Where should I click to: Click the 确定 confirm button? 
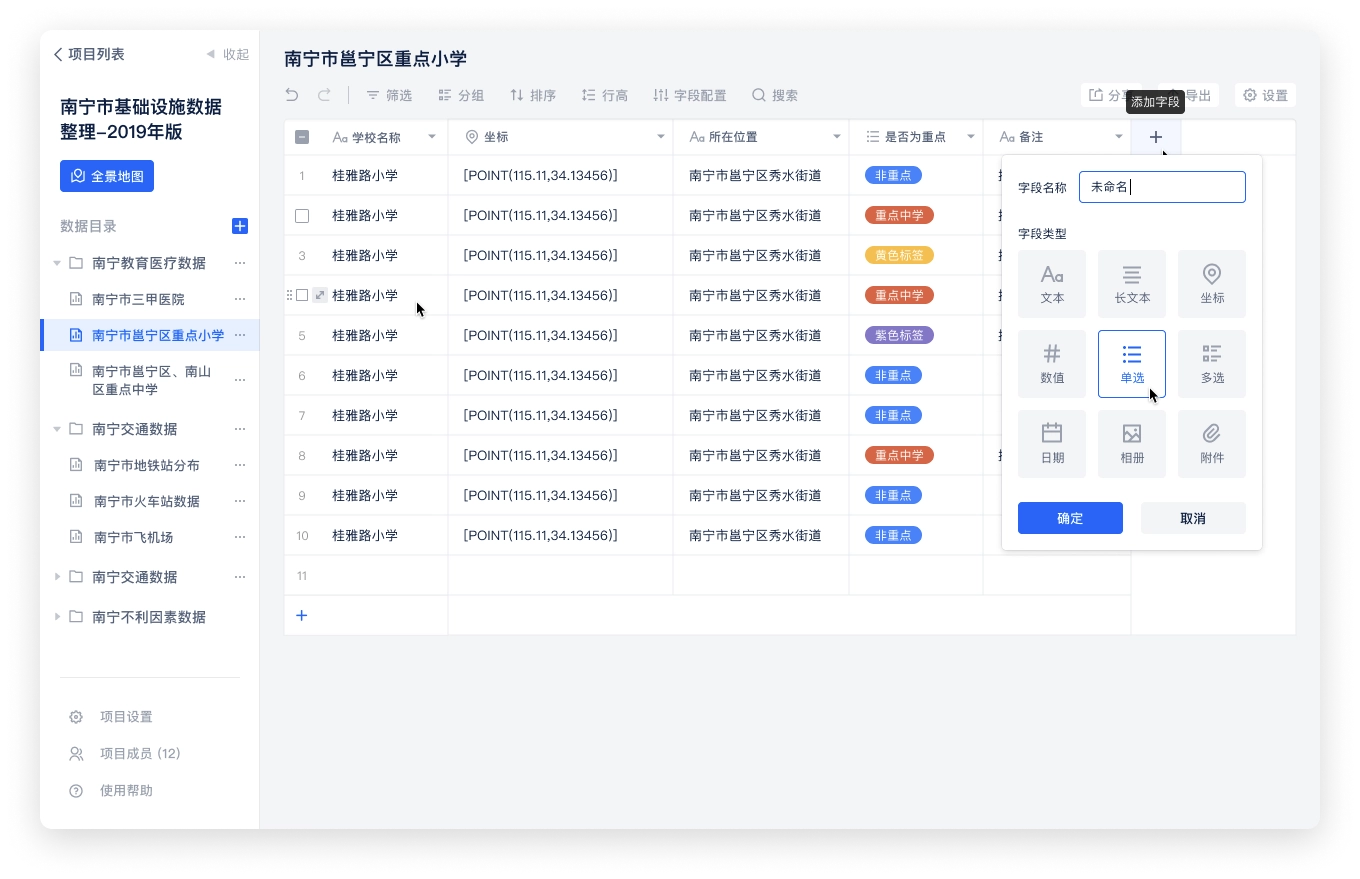[1070, 518]
